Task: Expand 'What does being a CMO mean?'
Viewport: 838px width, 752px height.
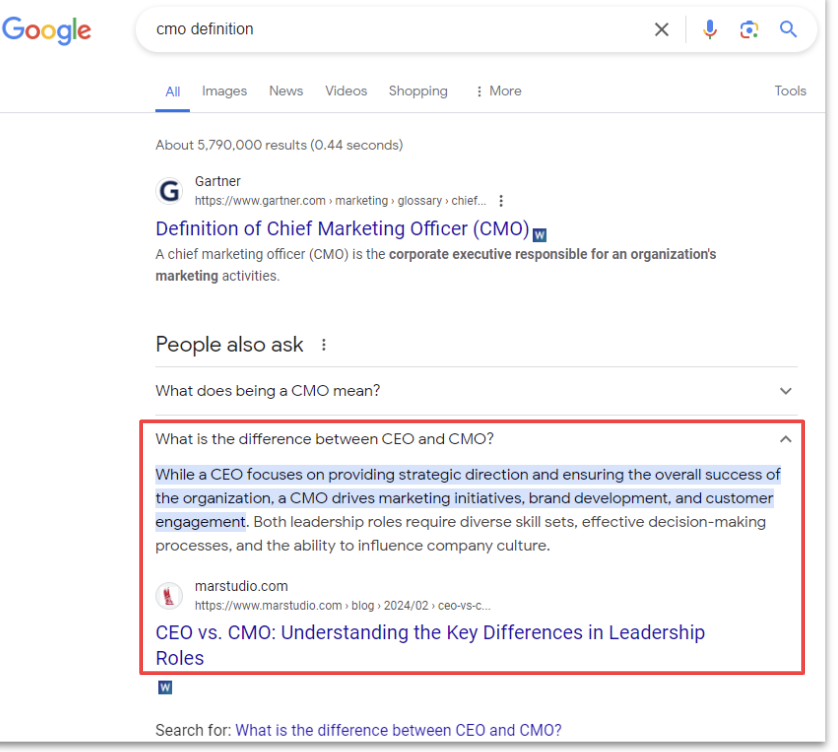Action: pyautogui.click(x=476, y=391)
